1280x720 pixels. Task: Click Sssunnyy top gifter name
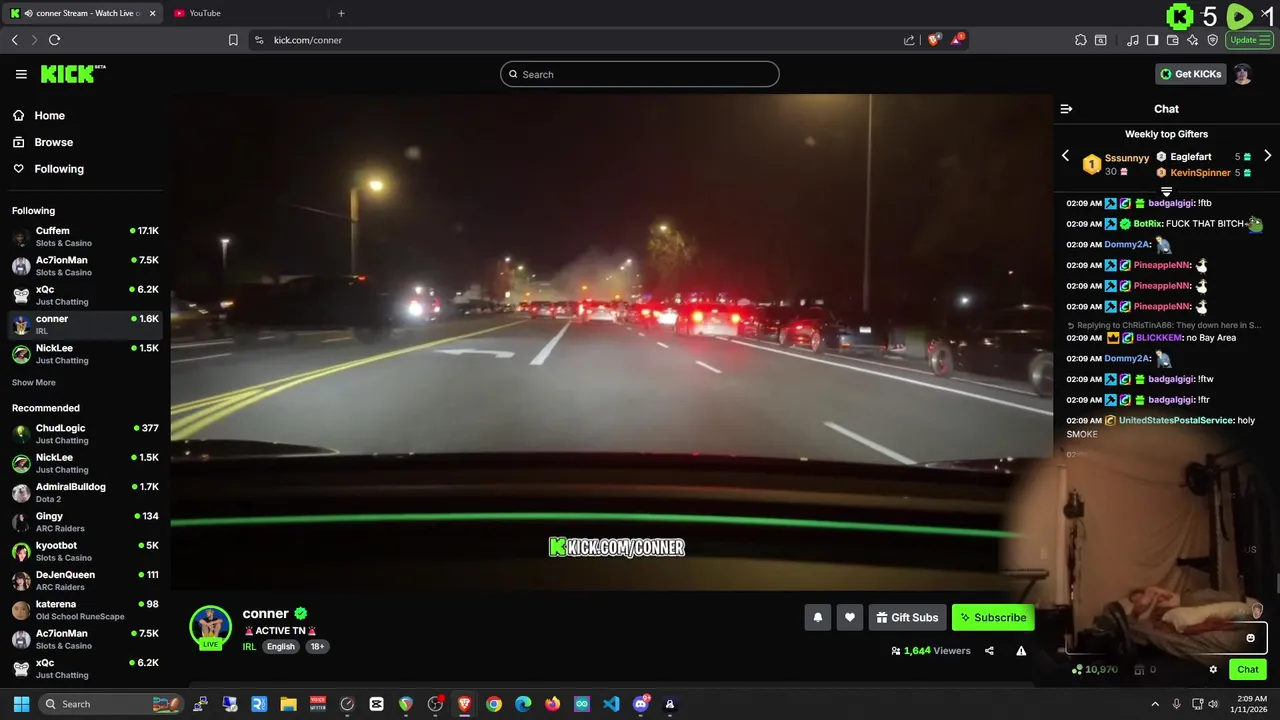[x=1127, y=158]
